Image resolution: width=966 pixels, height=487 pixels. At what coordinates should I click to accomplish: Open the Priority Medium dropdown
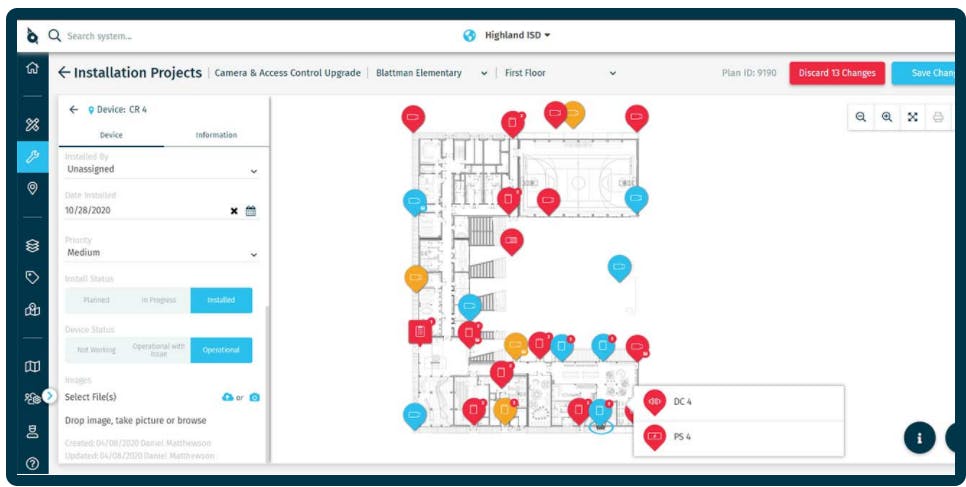161,253
